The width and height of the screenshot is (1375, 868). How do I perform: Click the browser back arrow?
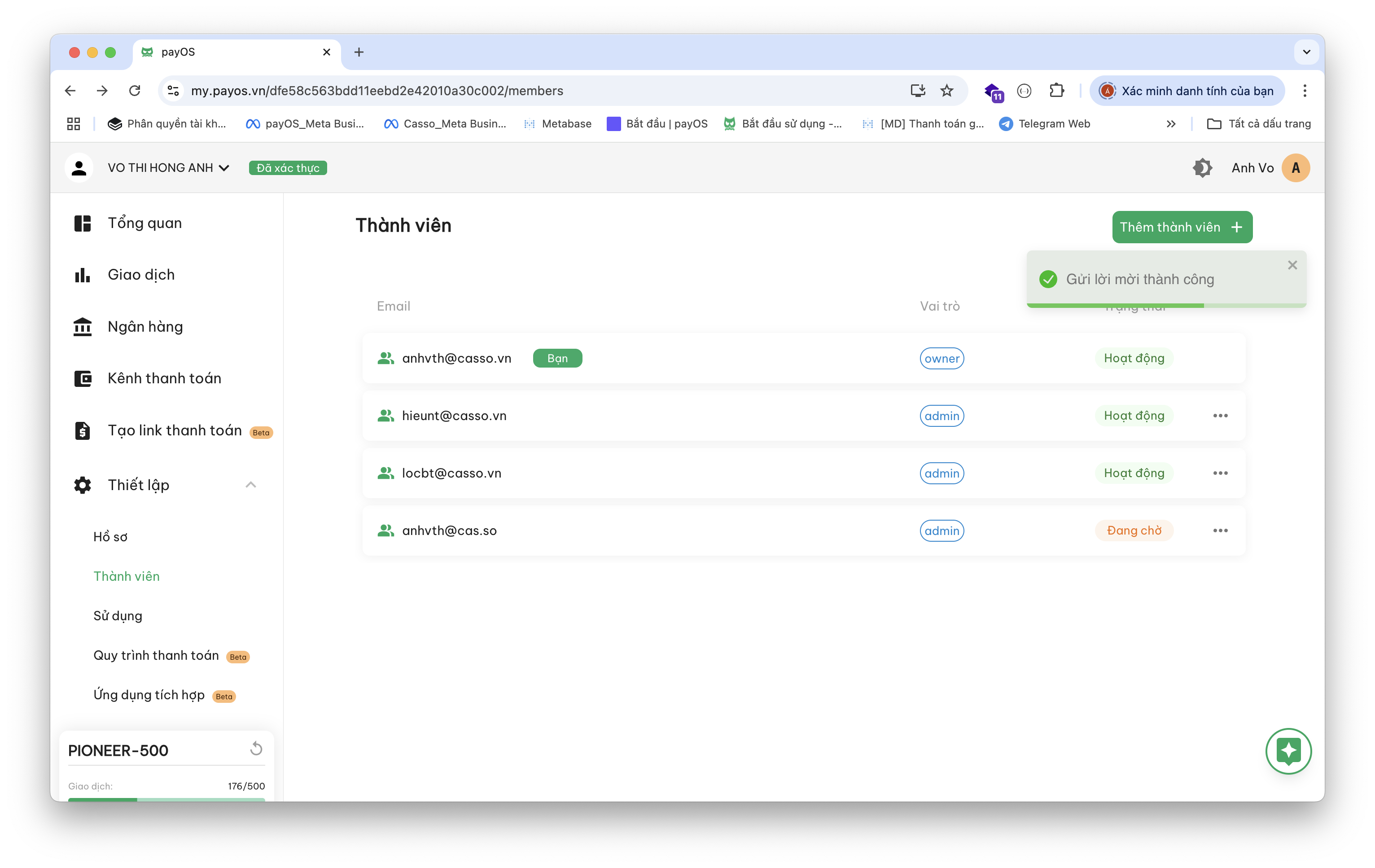pos(70,91)
